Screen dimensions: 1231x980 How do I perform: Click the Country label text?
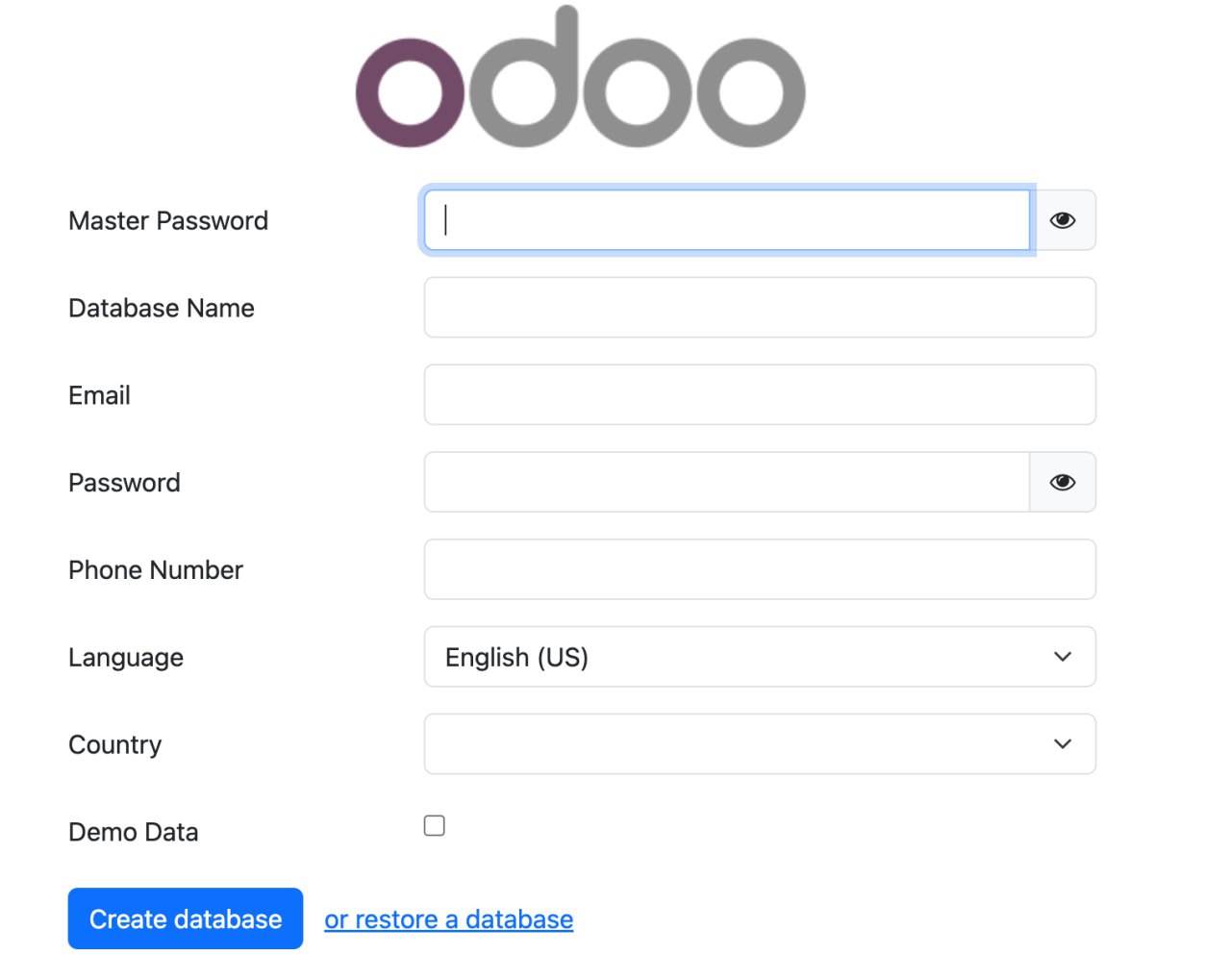click(115, 745)
